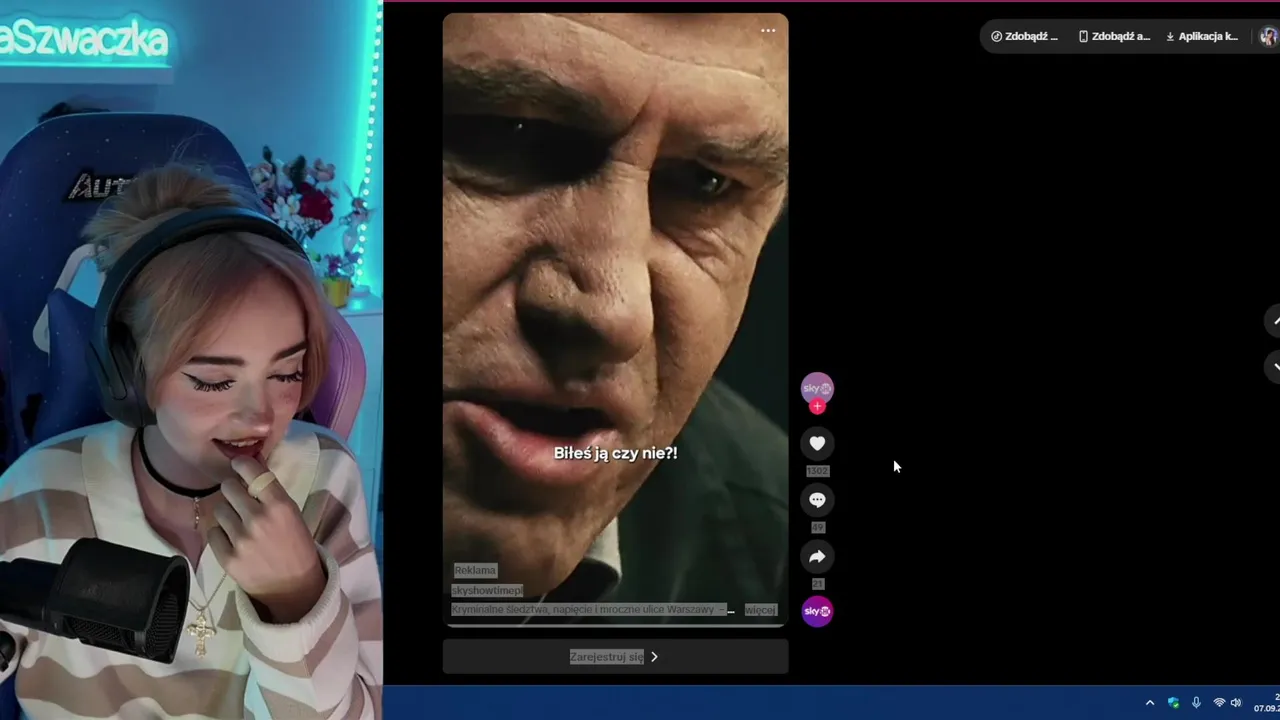The image size is (1280, 720).
Task: Click the 'Zdobądź a...' button
Action: click(x=1113, y=36)
